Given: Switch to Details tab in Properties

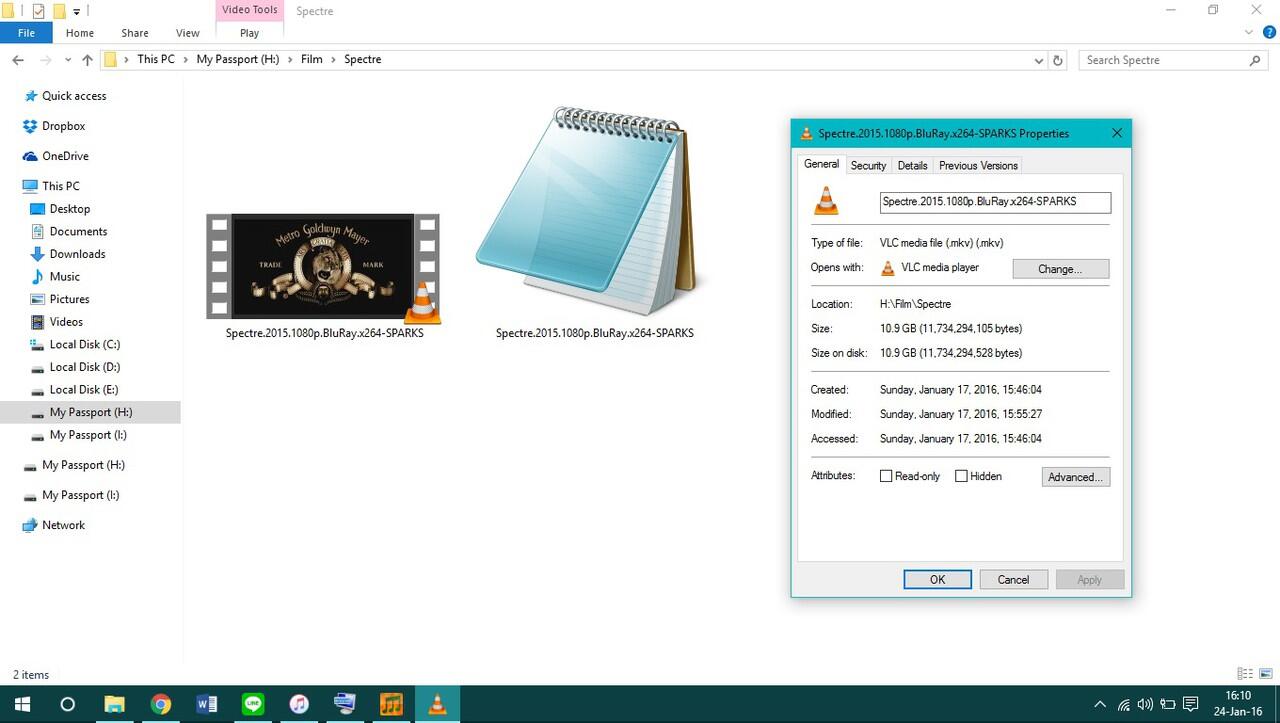Looking at the screenshot, I should coord(912,166).
